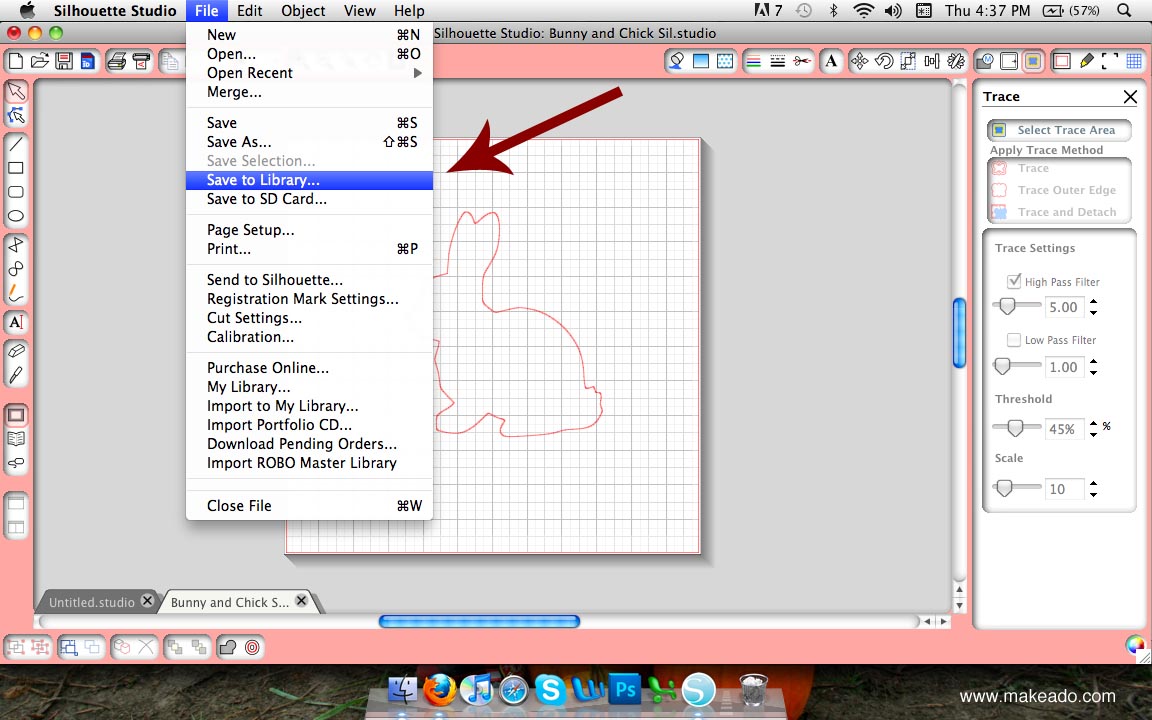The height and width of the screenshot is (720, 1152).
Task: Open the Rotate panel icon
Action: 884,61
